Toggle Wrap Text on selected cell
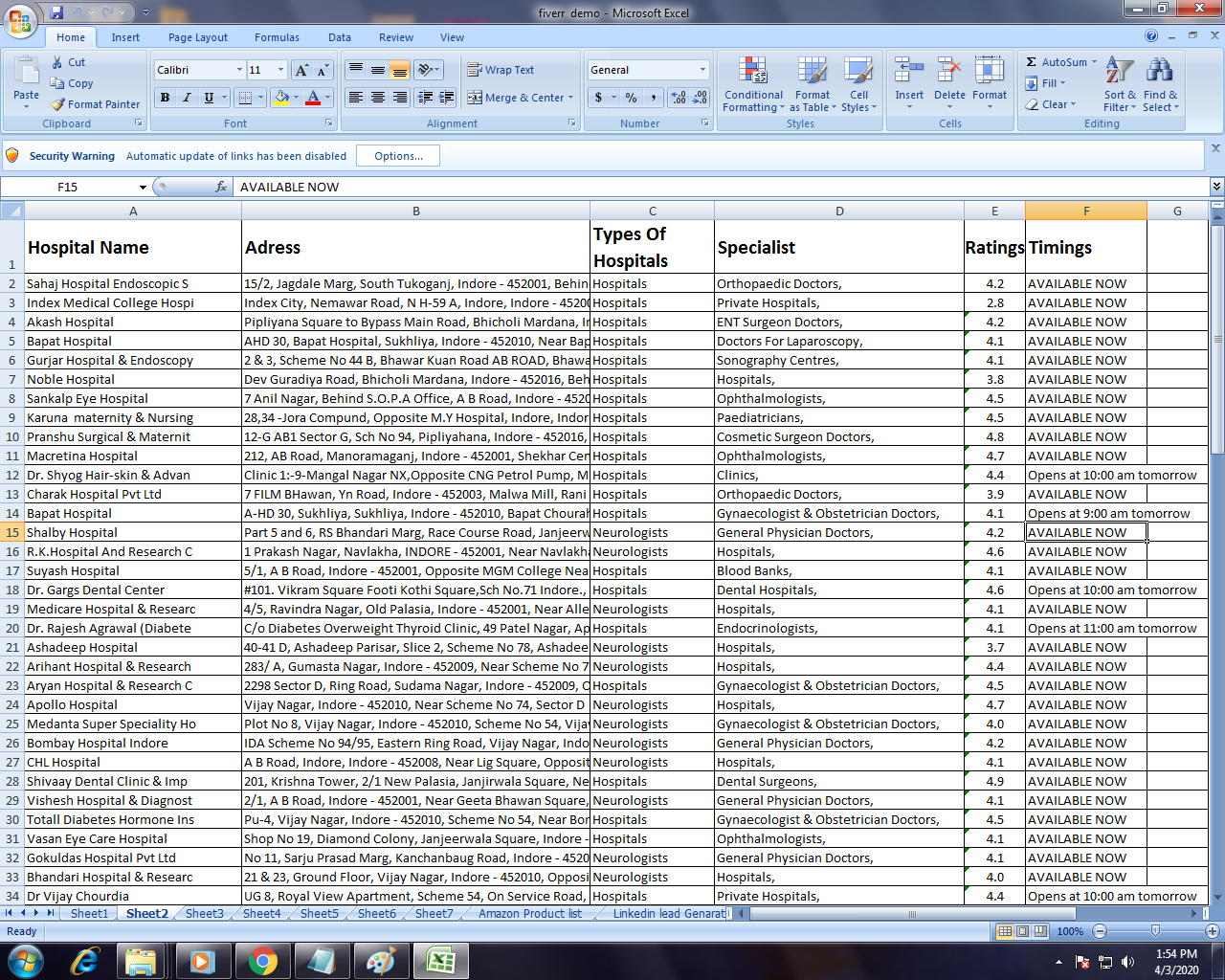The height and width of the screenshot is (980, 1225). (x=501, y=70)
